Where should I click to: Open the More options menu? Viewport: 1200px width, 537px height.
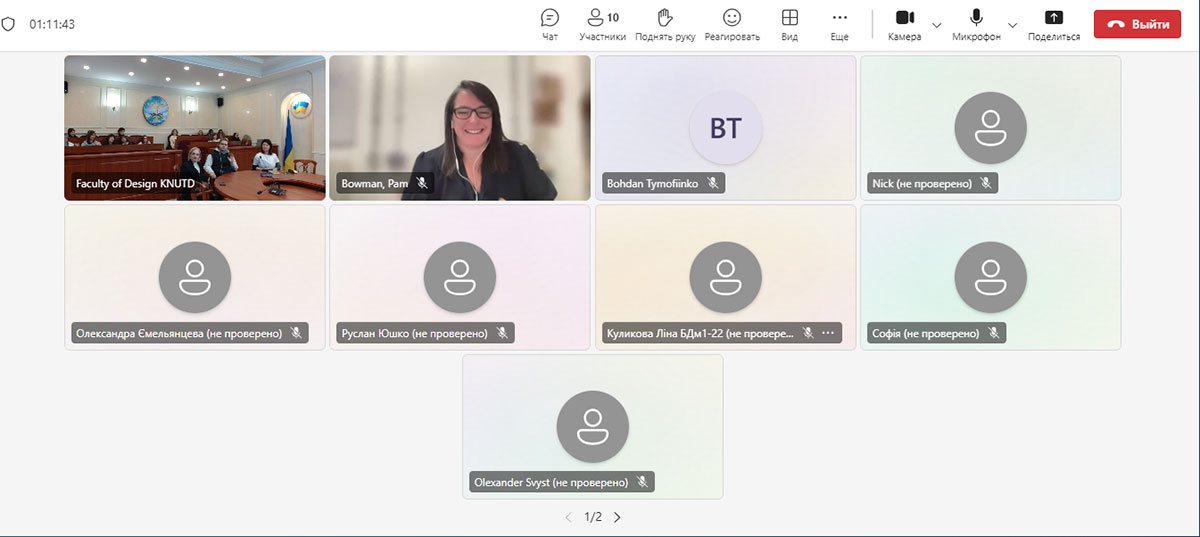pyautogui.click(x=839, y=24)
